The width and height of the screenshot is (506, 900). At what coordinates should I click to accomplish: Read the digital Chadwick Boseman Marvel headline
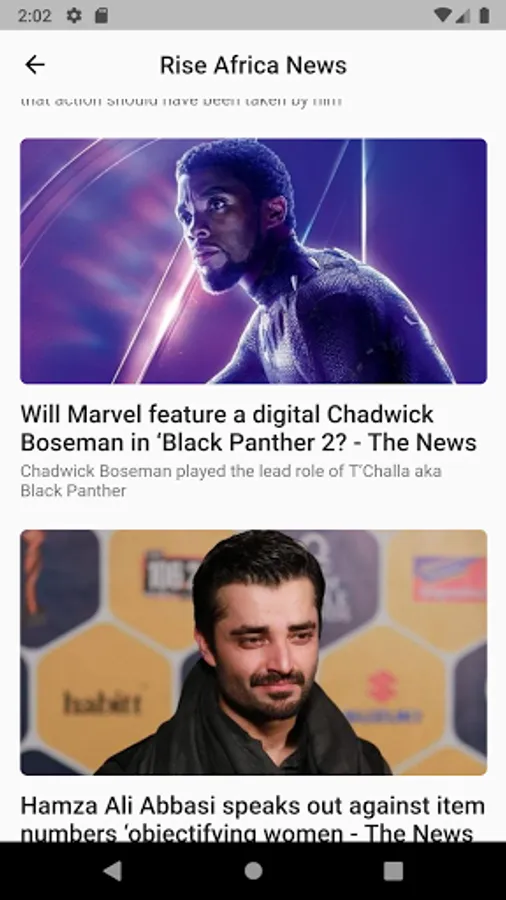click(x=248, y=428)
